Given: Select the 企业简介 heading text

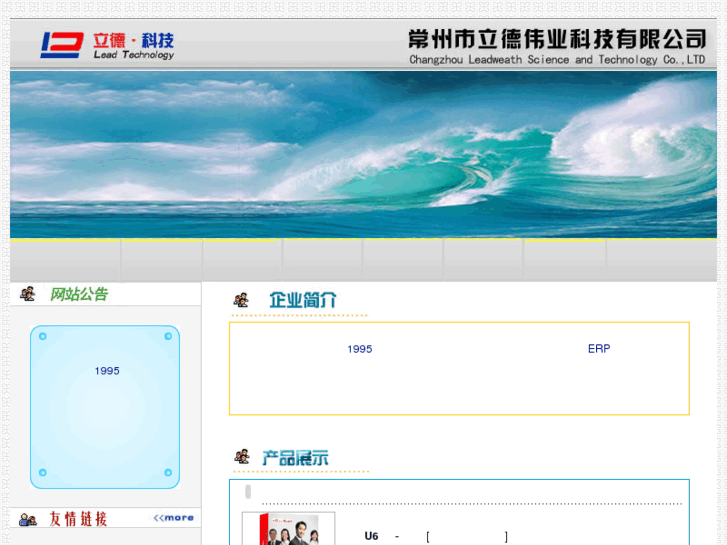Looking at the screenshot, I should click(303, 300).
